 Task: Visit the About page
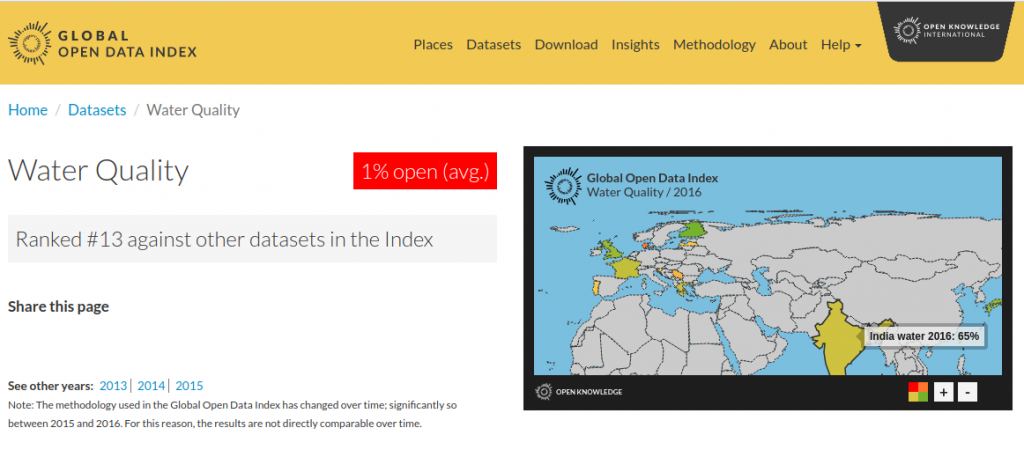pos(788,44)
